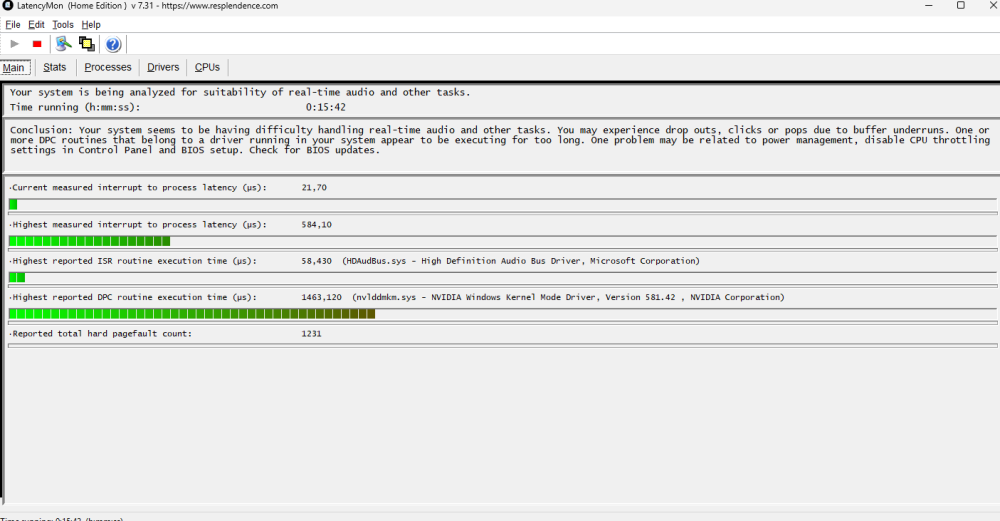Switch to the Processes tab

tap(108, 67)
